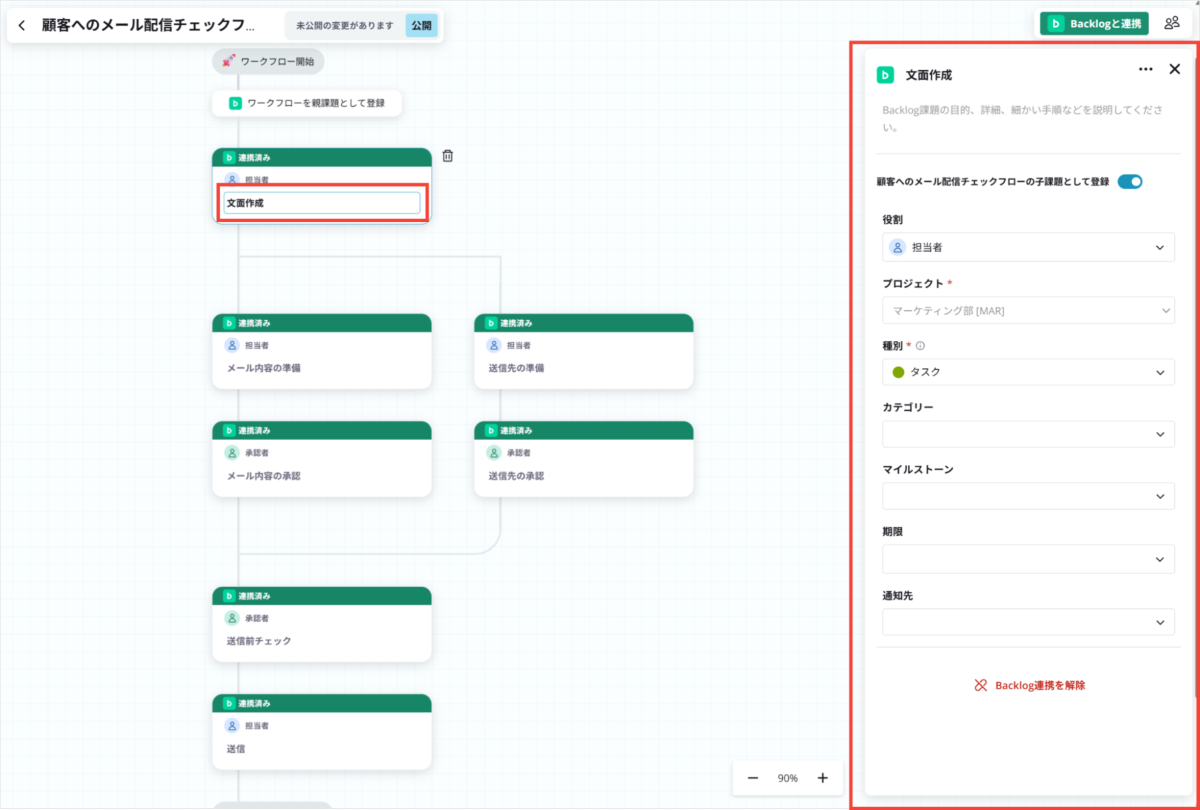The image size is (1200, 810).
Task: Click the green タスク color dot
Action: click(898, 372)
